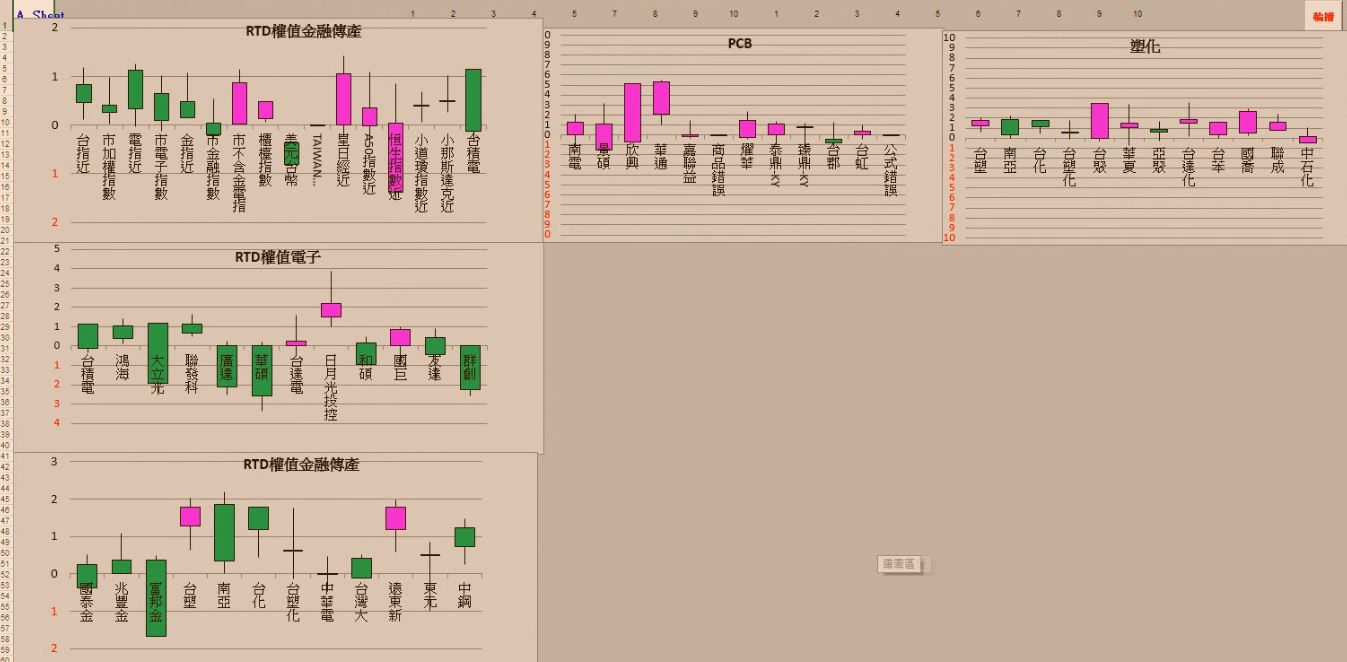
Task: Select the pink 國喬 candlestick in 塑化 chart
Action: (x=1248, y=122)
